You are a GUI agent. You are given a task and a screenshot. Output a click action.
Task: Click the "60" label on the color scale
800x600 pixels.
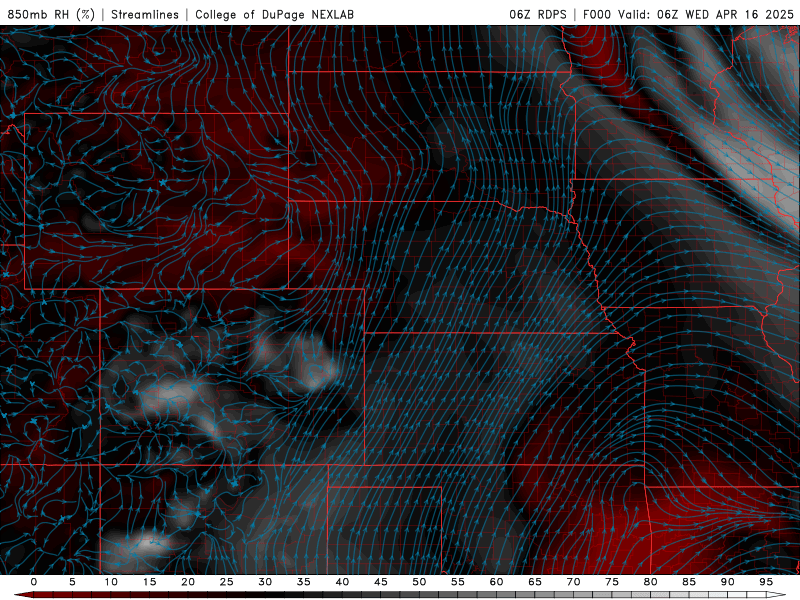496,582
